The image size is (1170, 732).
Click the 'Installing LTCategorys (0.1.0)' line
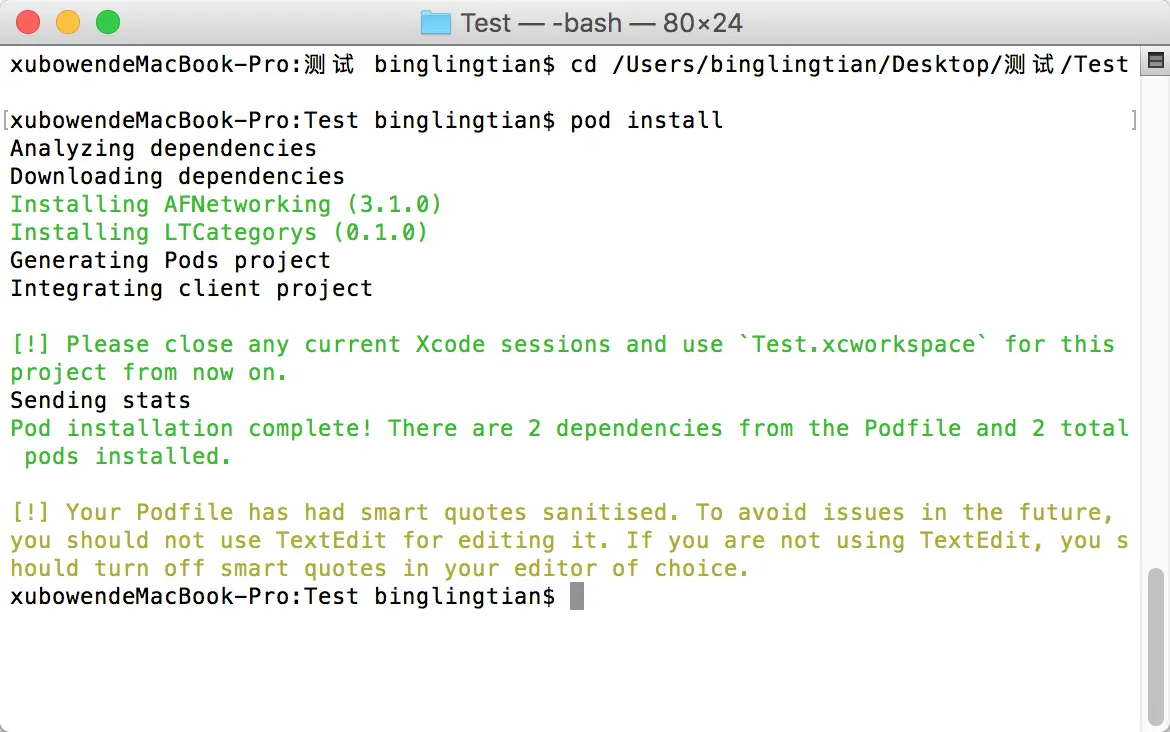(x=219, y=232)
